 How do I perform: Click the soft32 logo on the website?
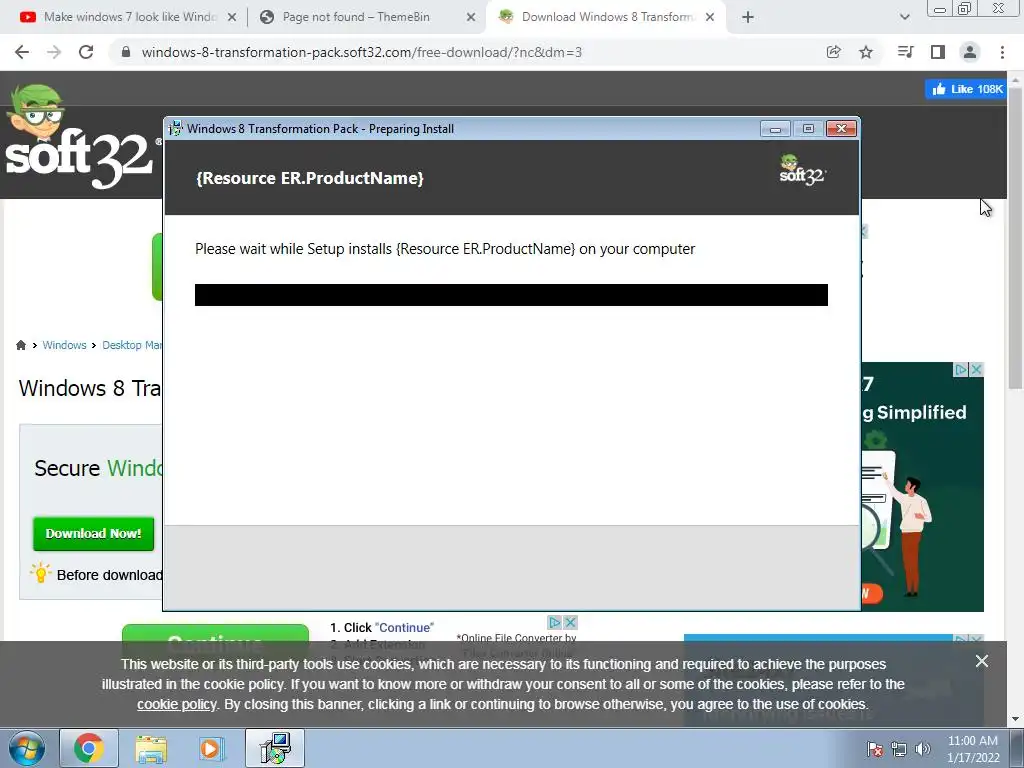[80, 138]
